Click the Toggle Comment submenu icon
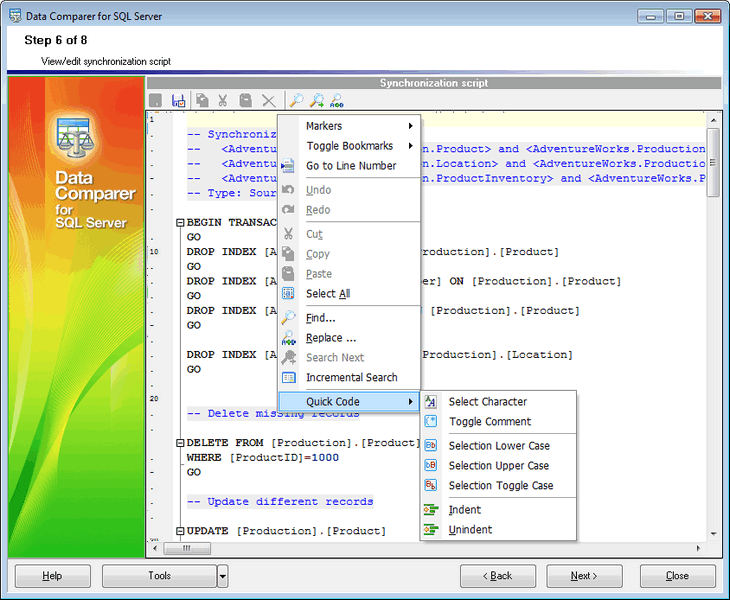The image size is (730, 600). (431, 421)
